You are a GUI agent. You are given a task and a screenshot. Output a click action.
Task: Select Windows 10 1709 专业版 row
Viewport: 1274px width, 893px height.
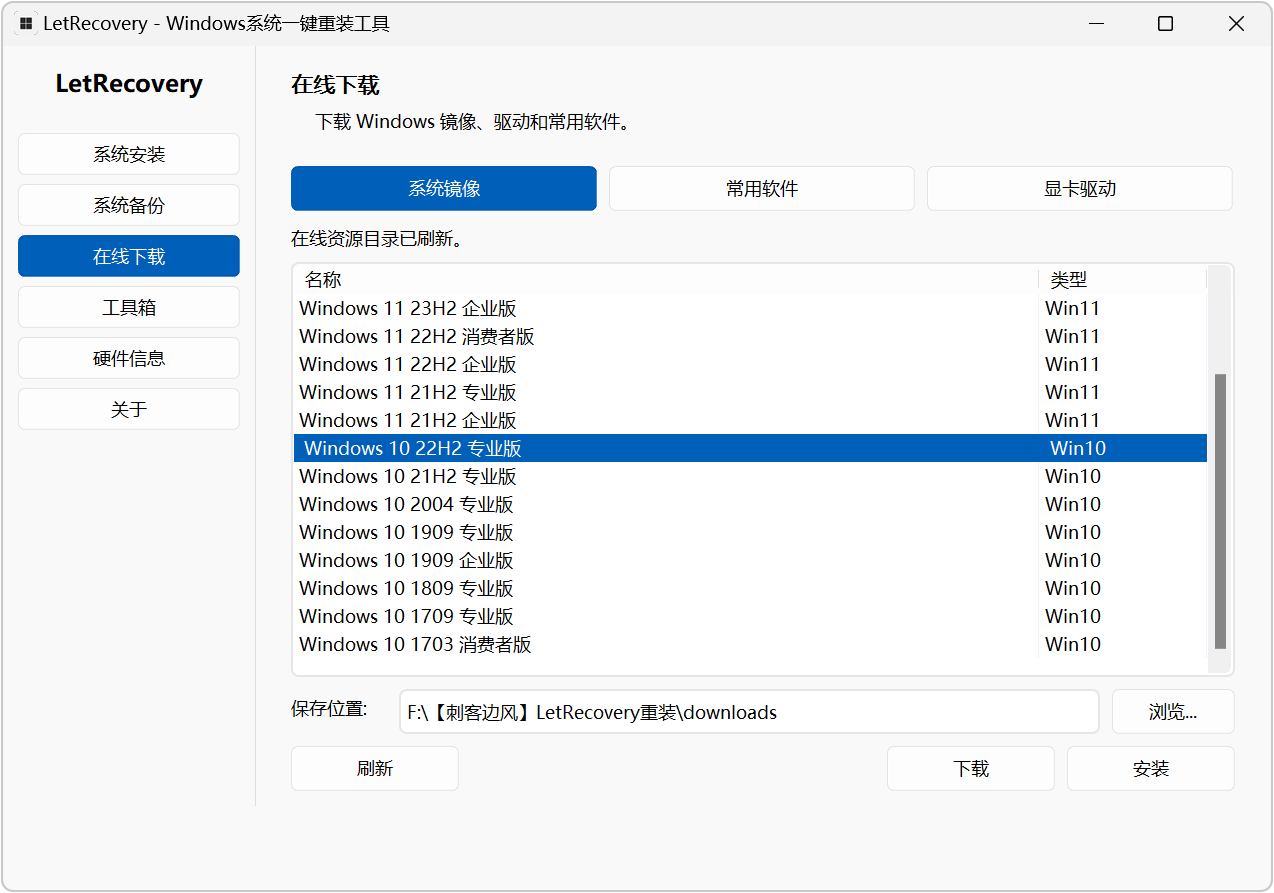click(750, 616)
